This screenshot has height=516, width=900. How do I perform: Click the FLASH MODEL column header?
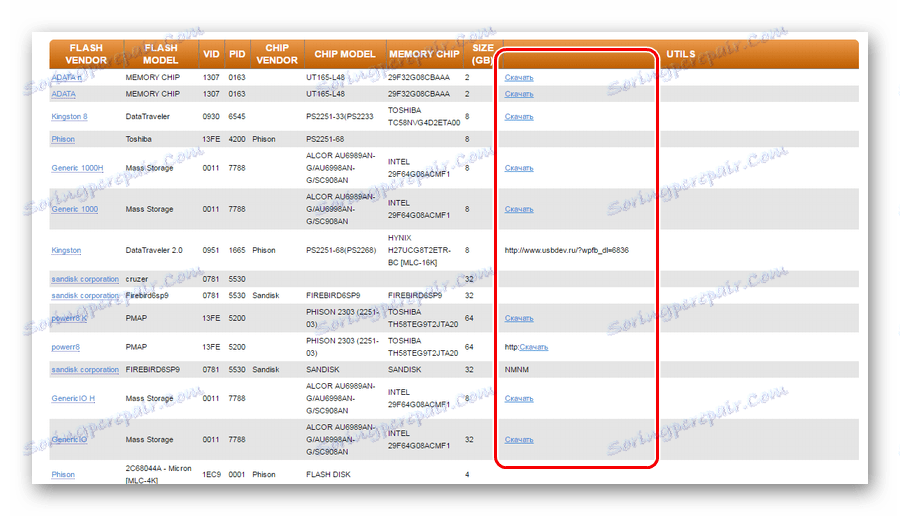click(161, 54)
